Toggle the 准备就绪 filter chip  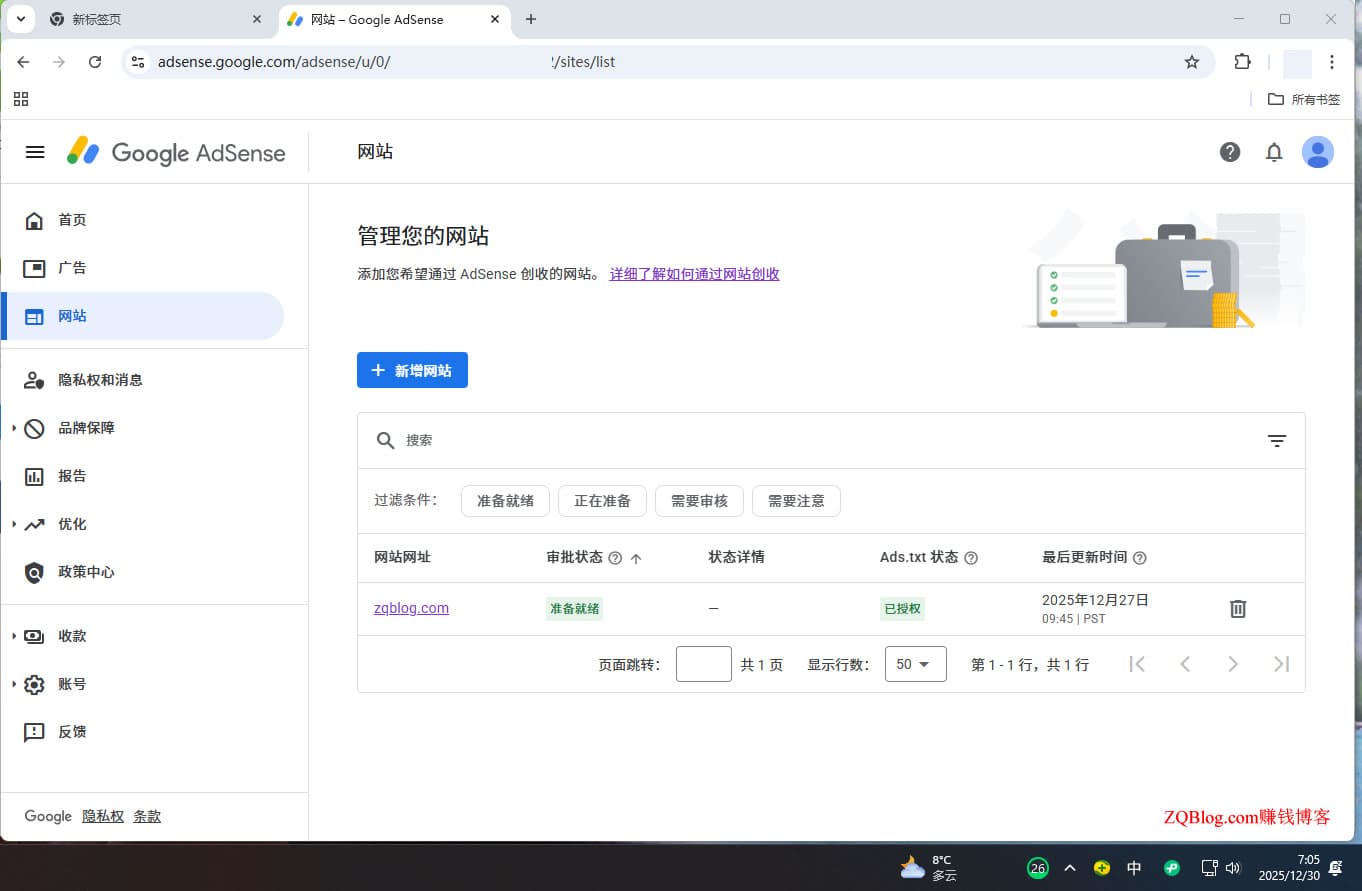[x=505, y=501]
